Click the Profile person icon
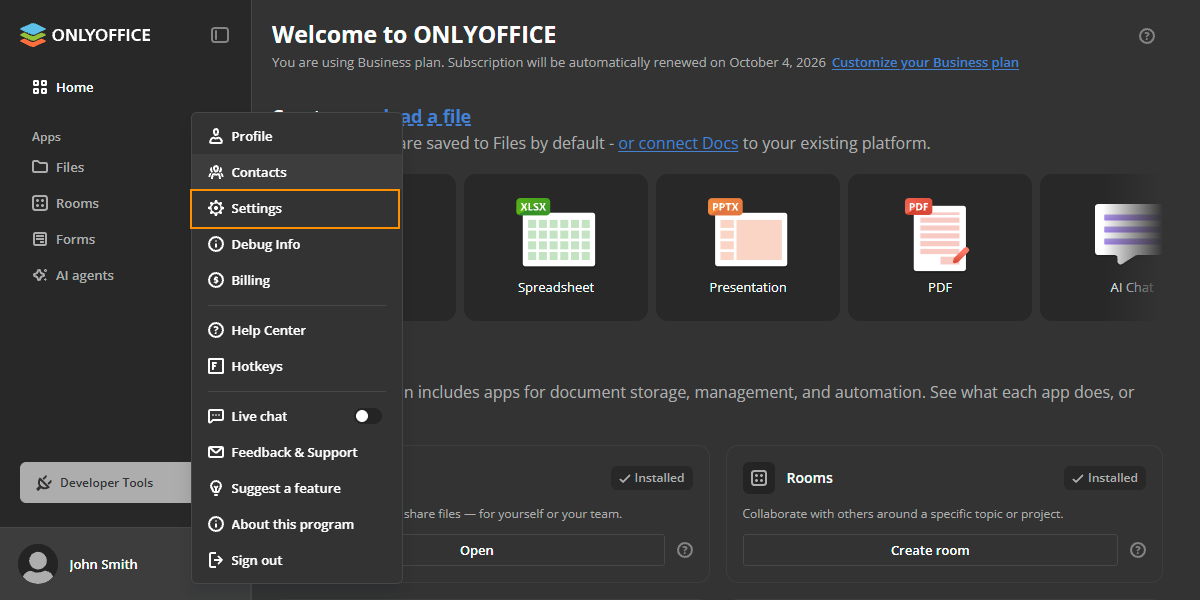Screen dimensions: 1200x600 click(x=215, y=136)
